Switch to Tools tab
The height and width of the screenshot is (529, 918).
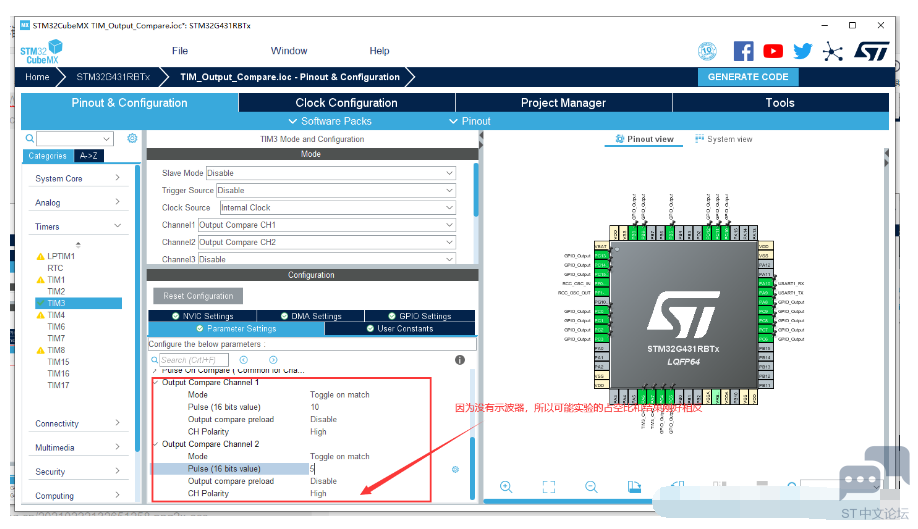point(780,103)
